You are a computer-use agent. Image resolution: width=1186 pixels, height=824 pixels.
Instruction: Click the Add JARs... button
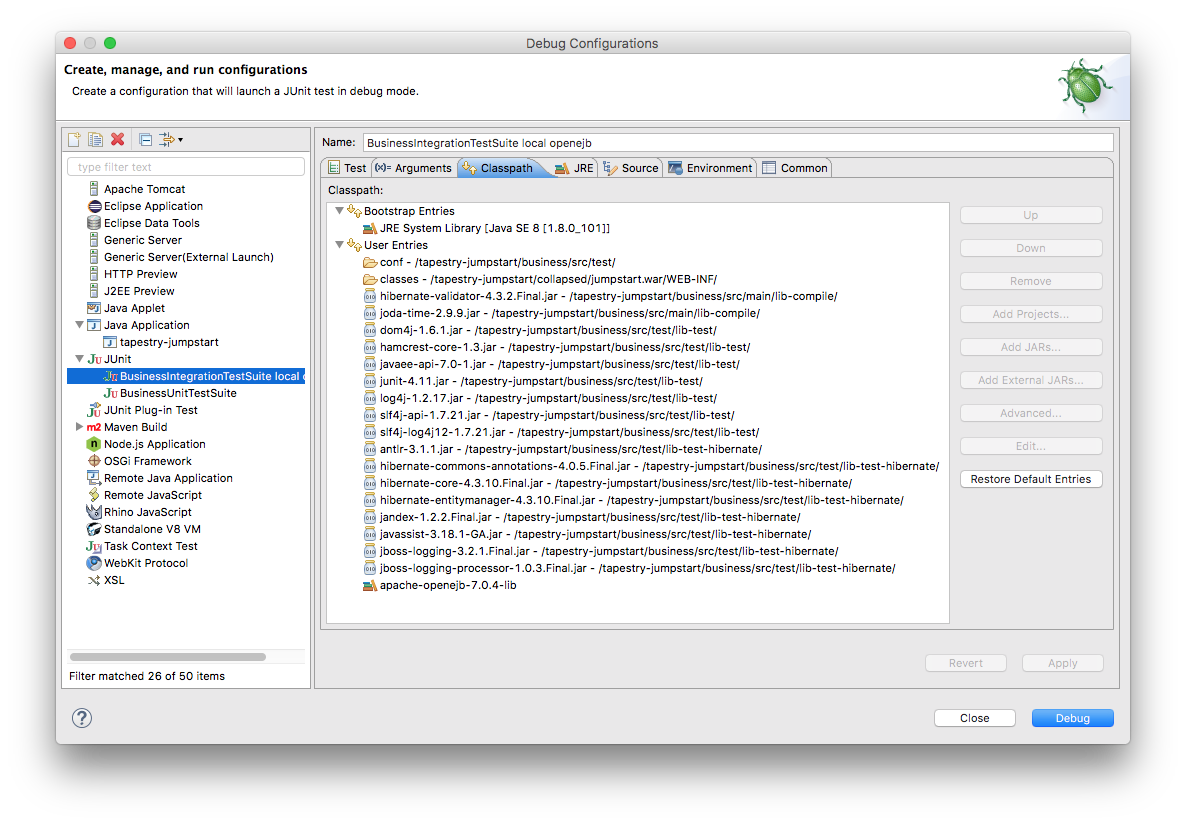[x=1031, y=347]
